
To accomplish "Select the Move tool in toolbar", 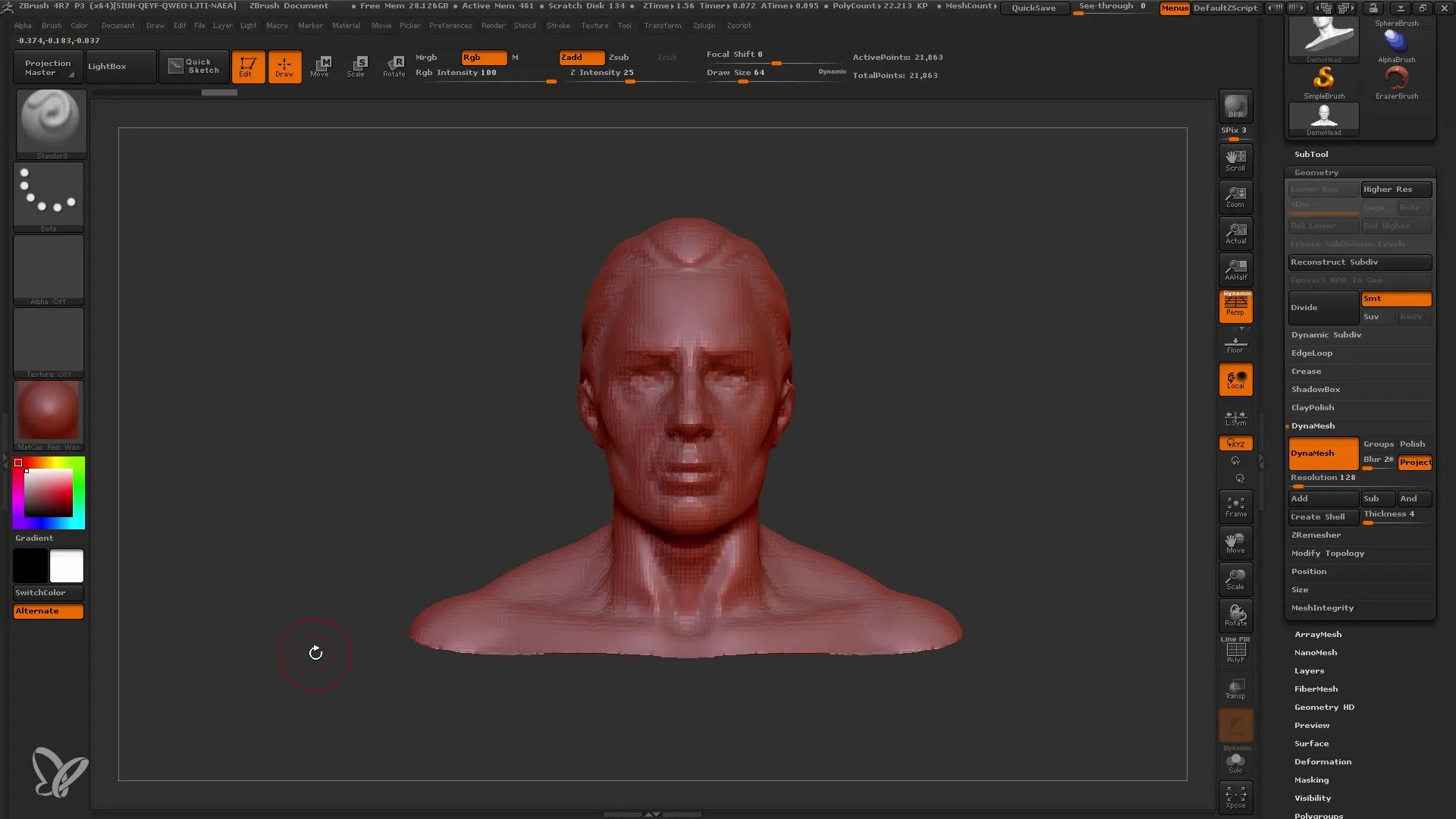I will [x=319, y=65].
